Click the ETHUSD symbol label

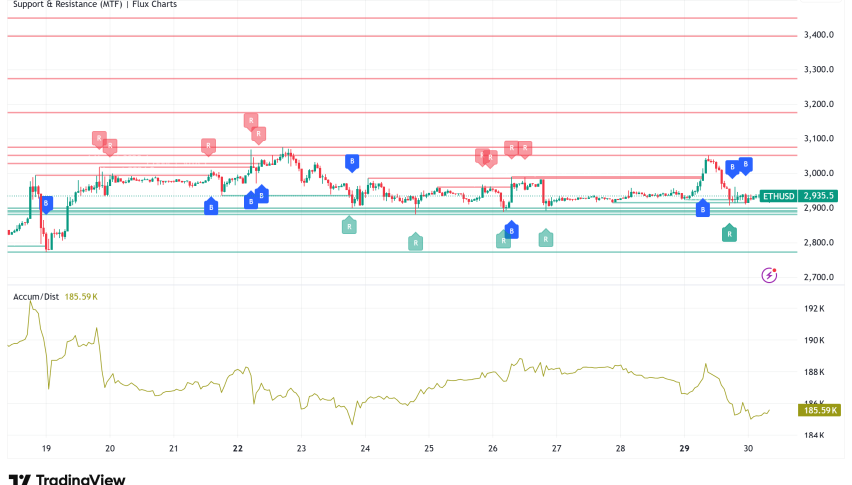[x=780, y=196]
